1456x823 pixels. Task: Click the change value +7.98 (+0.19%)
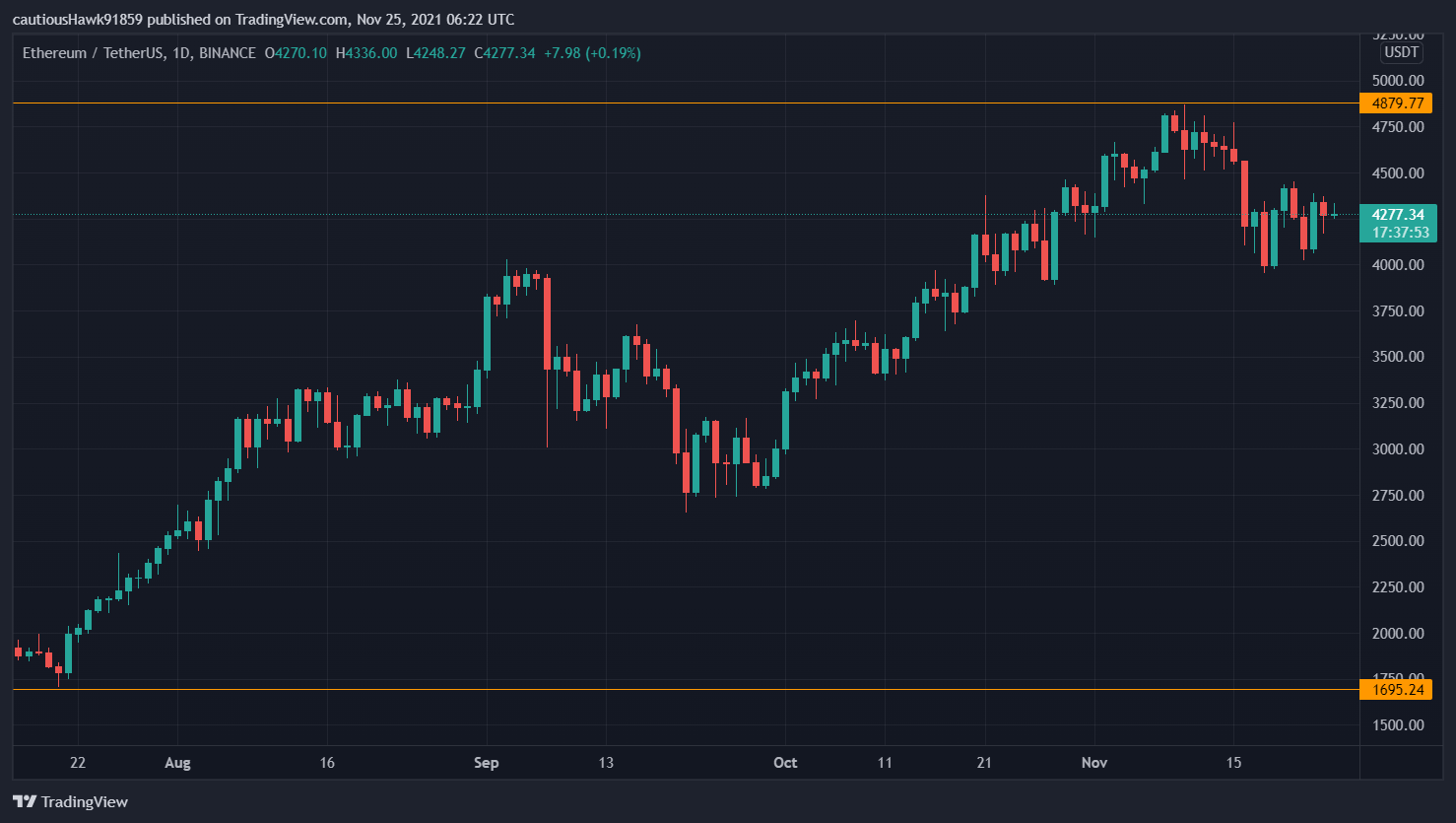click(x=593, y=53)
